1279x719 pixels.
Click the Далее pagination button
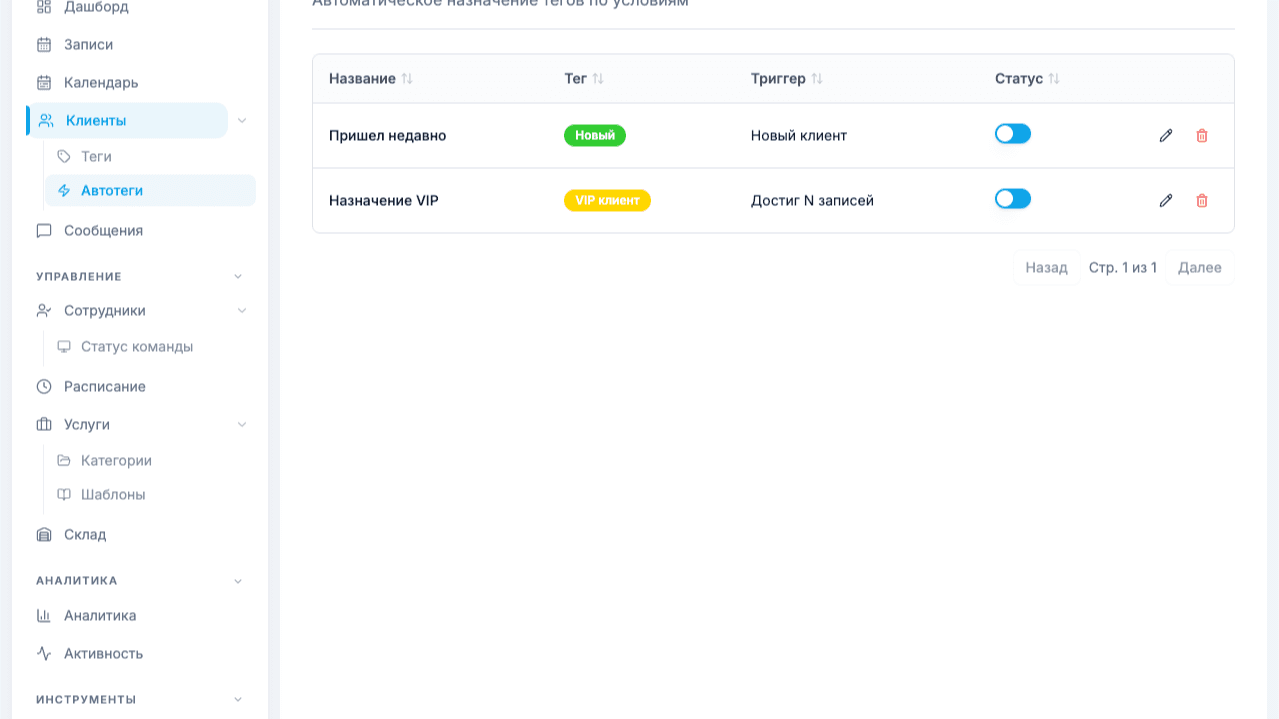(x=1198, y=267)
